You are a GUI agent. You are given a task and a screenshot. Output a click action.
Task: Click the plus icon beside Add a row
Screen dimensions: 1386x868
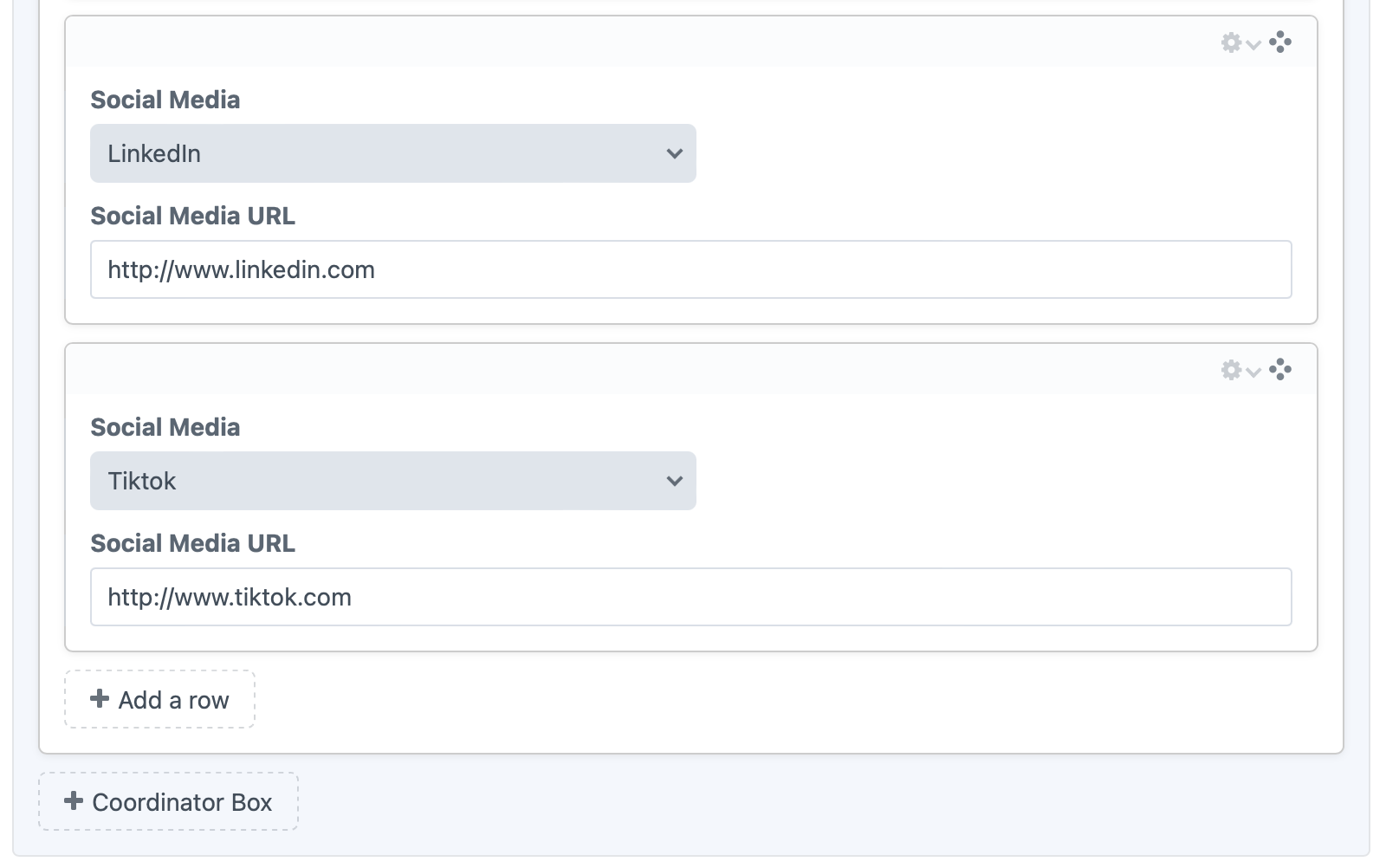[x=100, y=698]
